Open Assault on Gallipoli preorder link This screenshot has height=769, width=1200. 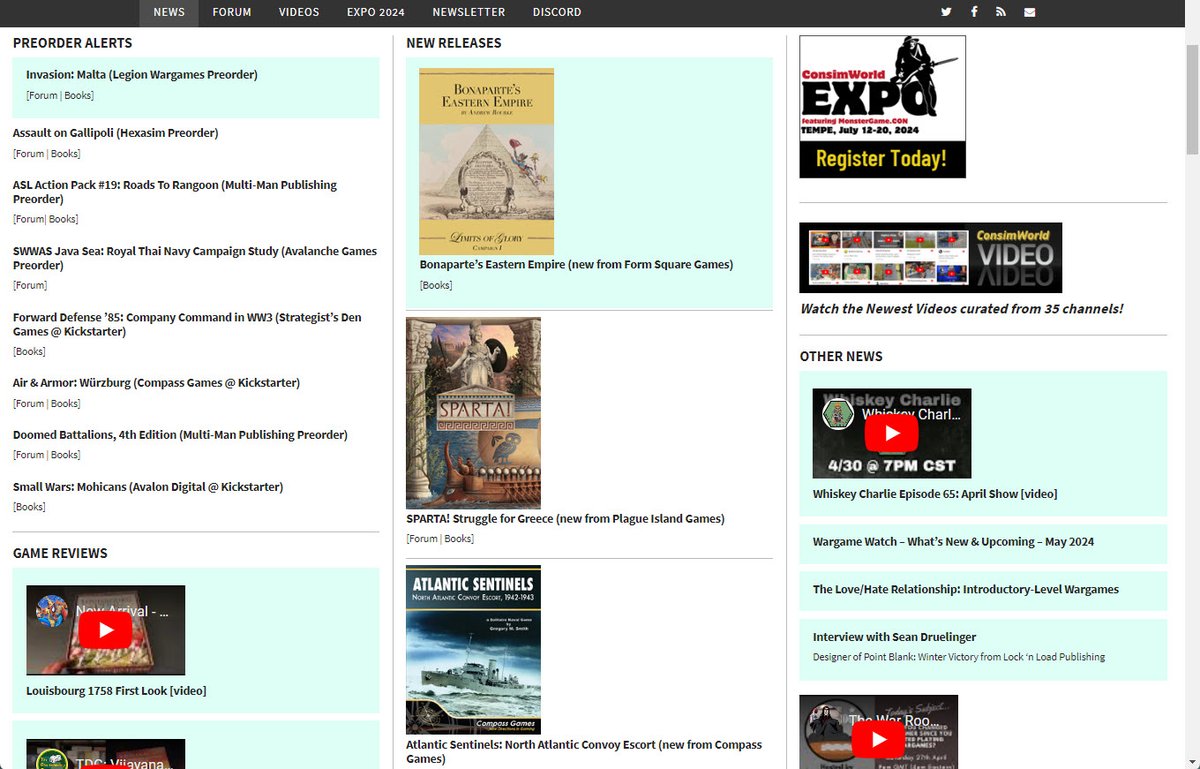[115, 133]
